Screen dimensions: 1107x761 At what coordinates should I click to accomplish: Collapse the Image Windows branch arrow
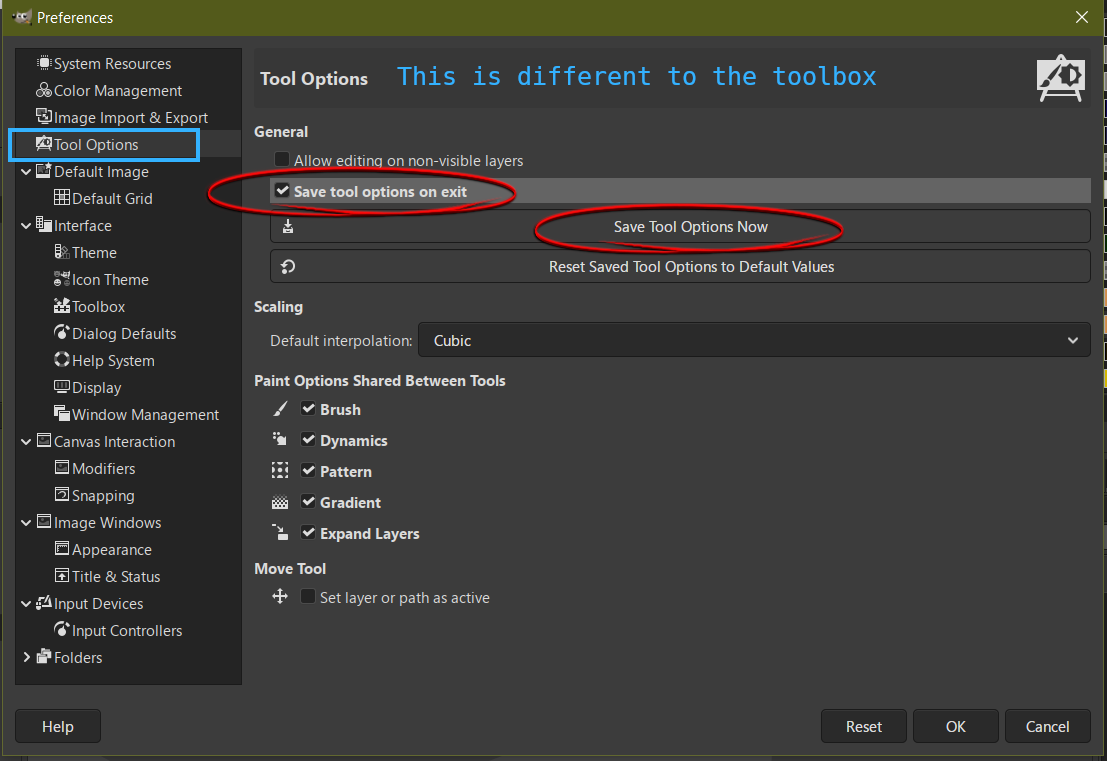click(x=26, y=522)
